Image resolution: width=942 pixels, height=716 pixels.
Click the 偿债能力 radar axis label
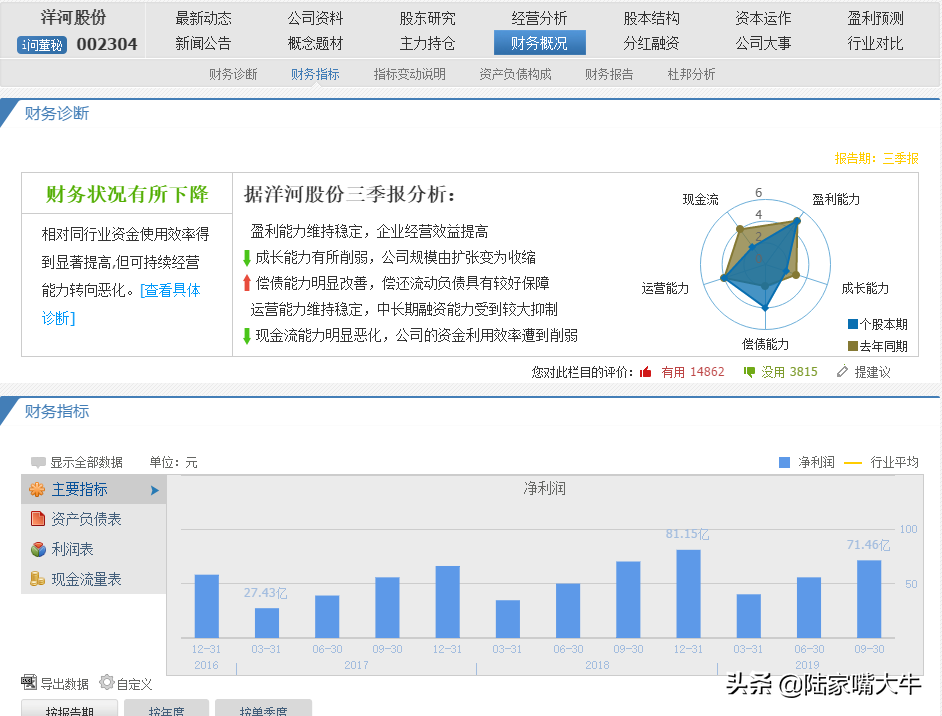click(765, 344)
